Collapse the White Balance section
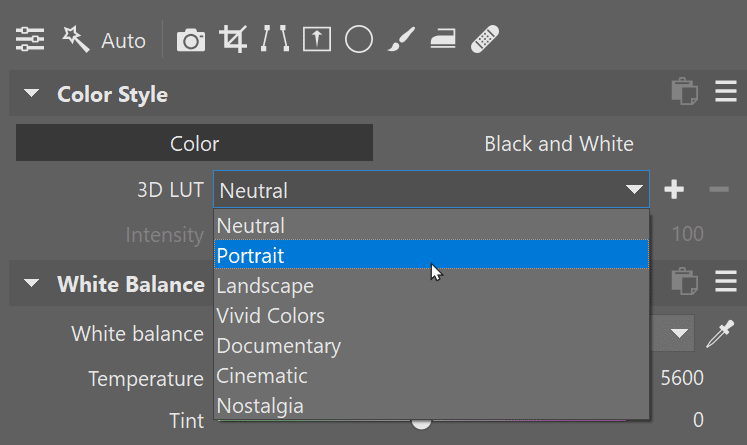Screen dimensions: 747x445 (x=31, y=283)
